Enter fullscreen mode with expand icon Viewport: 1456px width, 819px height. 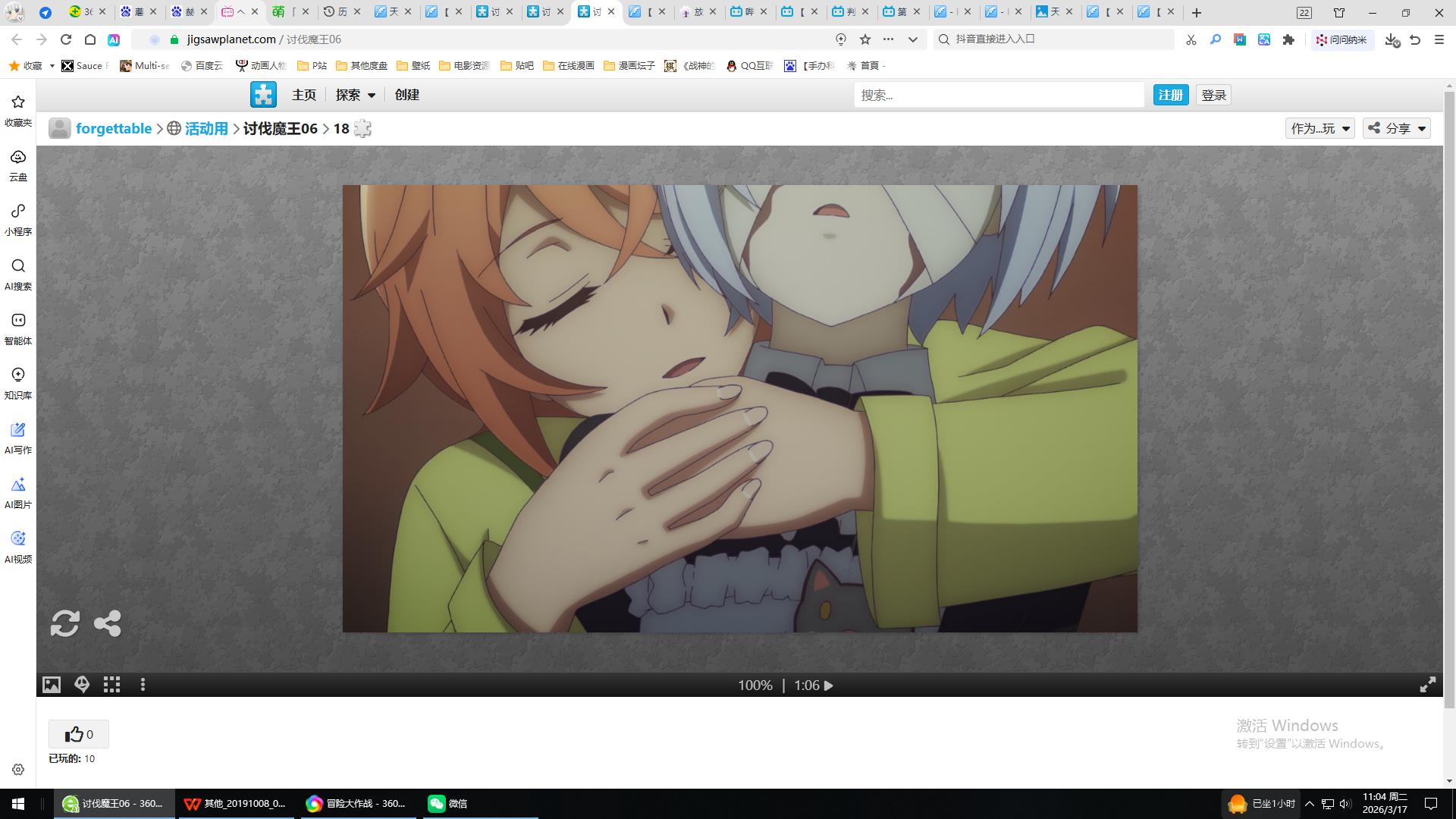click(1427, 685)
